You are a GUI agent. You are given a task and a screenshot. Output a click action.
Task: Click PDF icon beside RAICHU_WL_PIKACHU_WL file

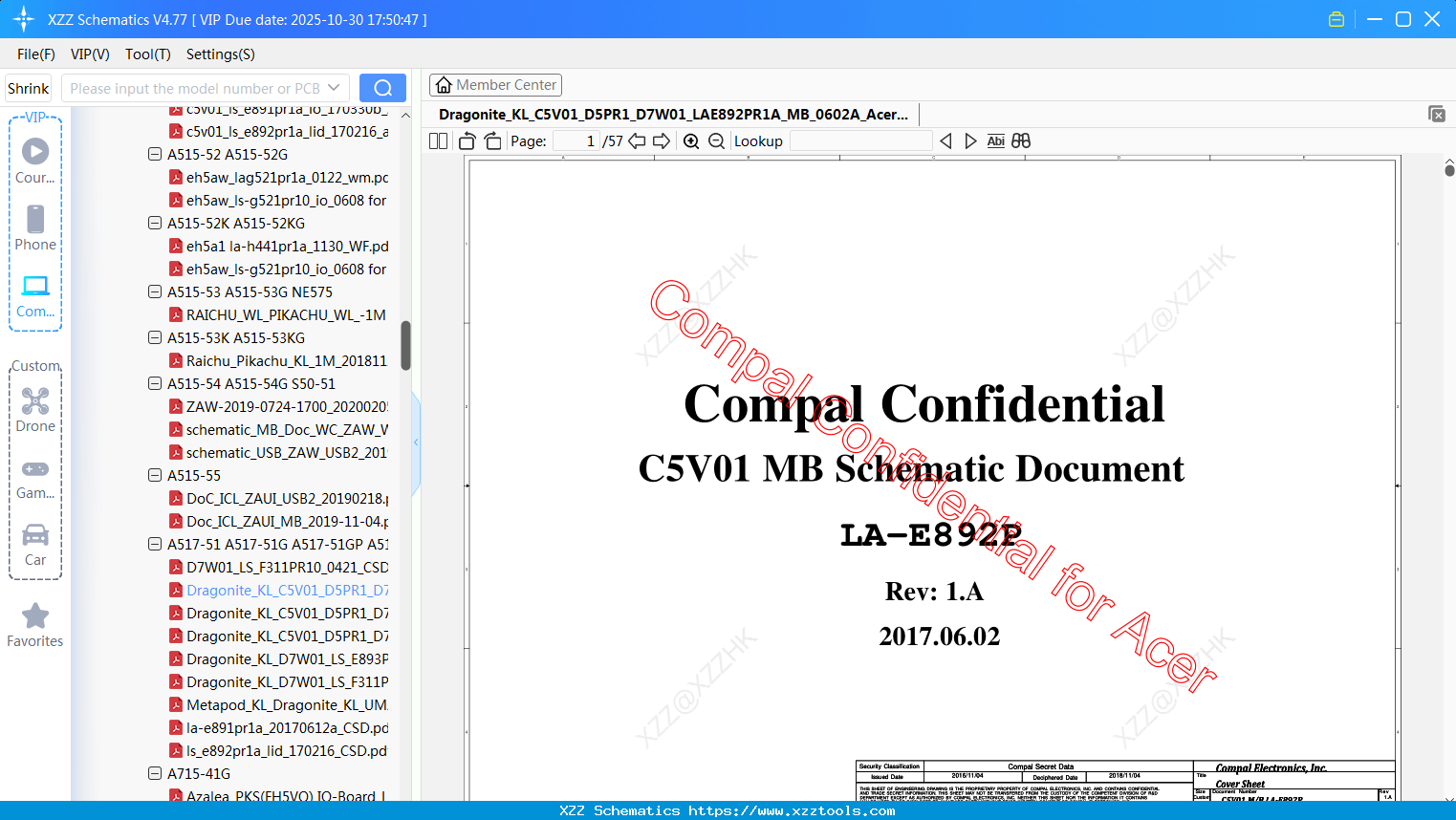click(x=176, y=315)
